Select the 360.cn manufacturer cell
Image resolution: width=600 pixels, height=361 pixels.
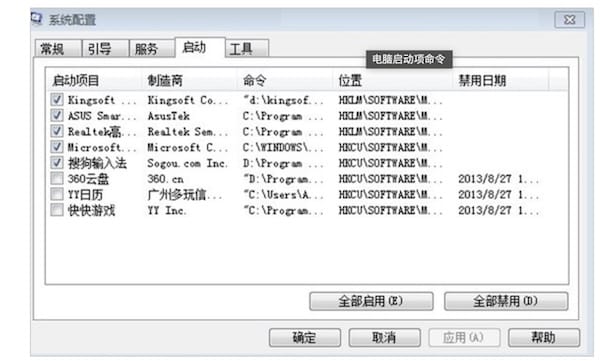pyautogui.click(x=166, y=179)
